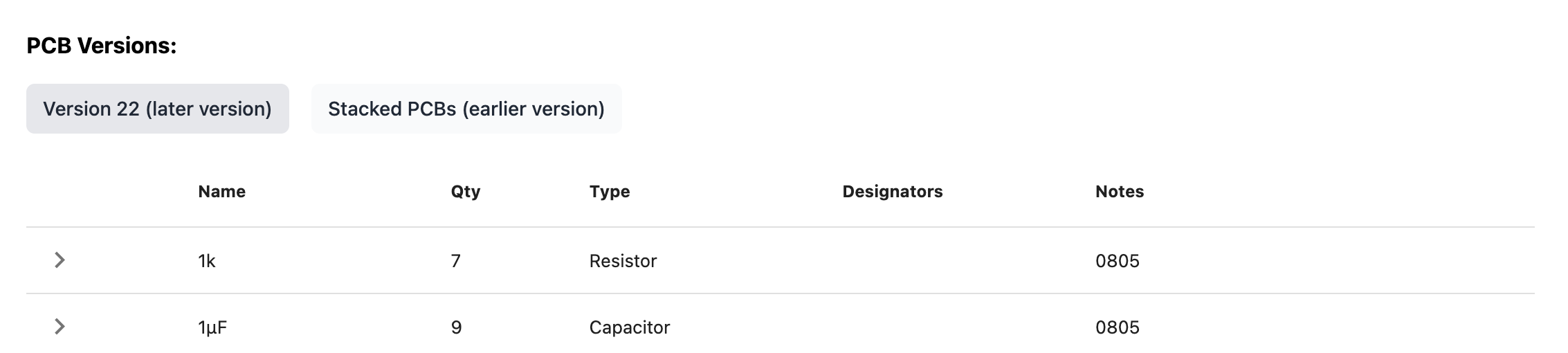The height and width of the screenshot is (353, 1568).
Task: Click the PCB Versions heading
Action: click(x=102, y=46)
